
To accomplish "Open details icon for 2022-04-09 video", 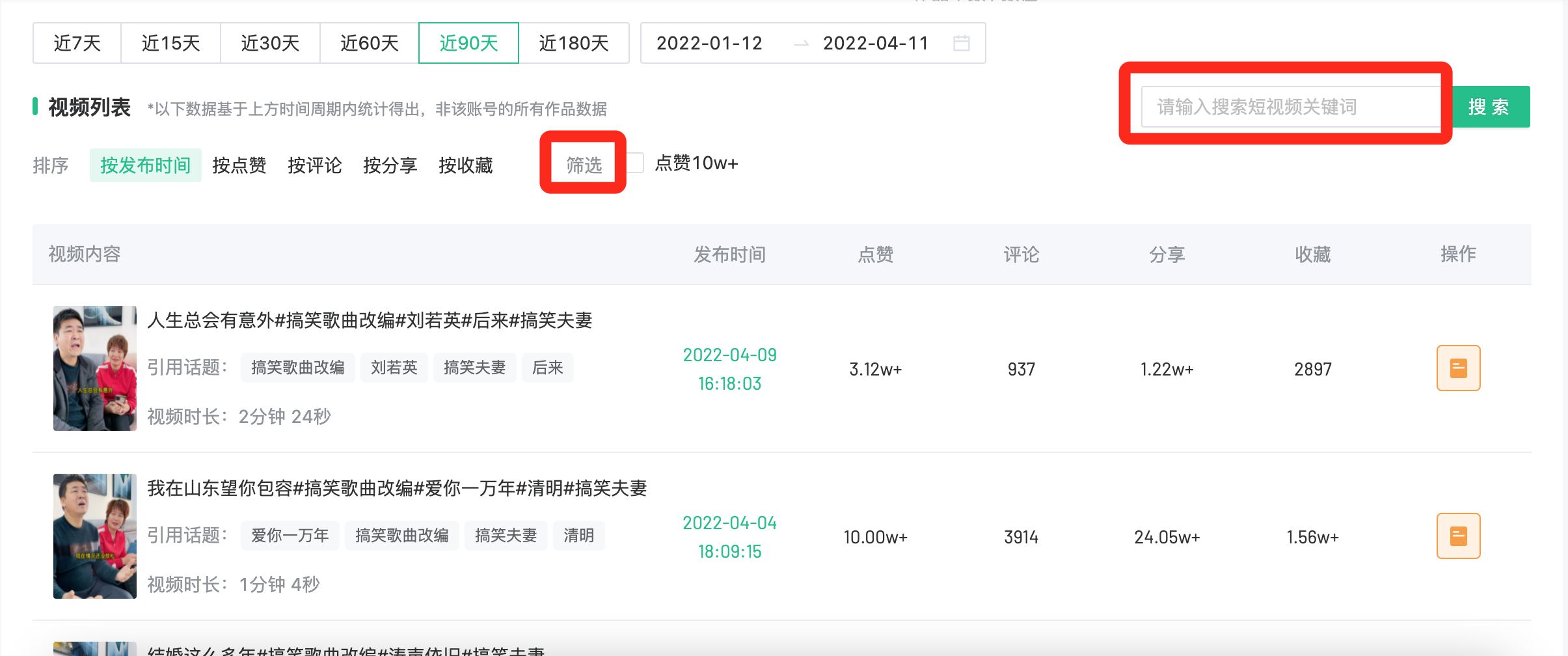I will [x=1458, y=368].
